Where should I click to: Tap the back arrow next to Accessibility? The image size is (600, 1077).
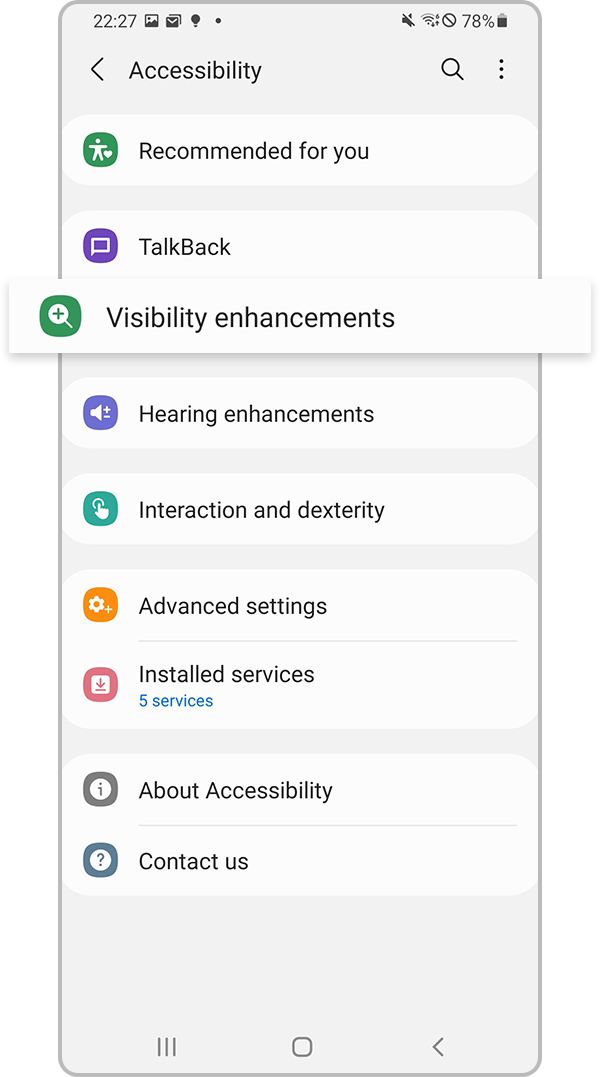coord(97,70)
